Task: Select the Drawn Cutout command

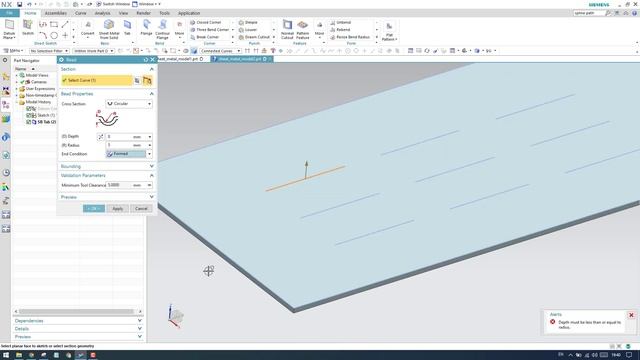Action: pos(254,37)
